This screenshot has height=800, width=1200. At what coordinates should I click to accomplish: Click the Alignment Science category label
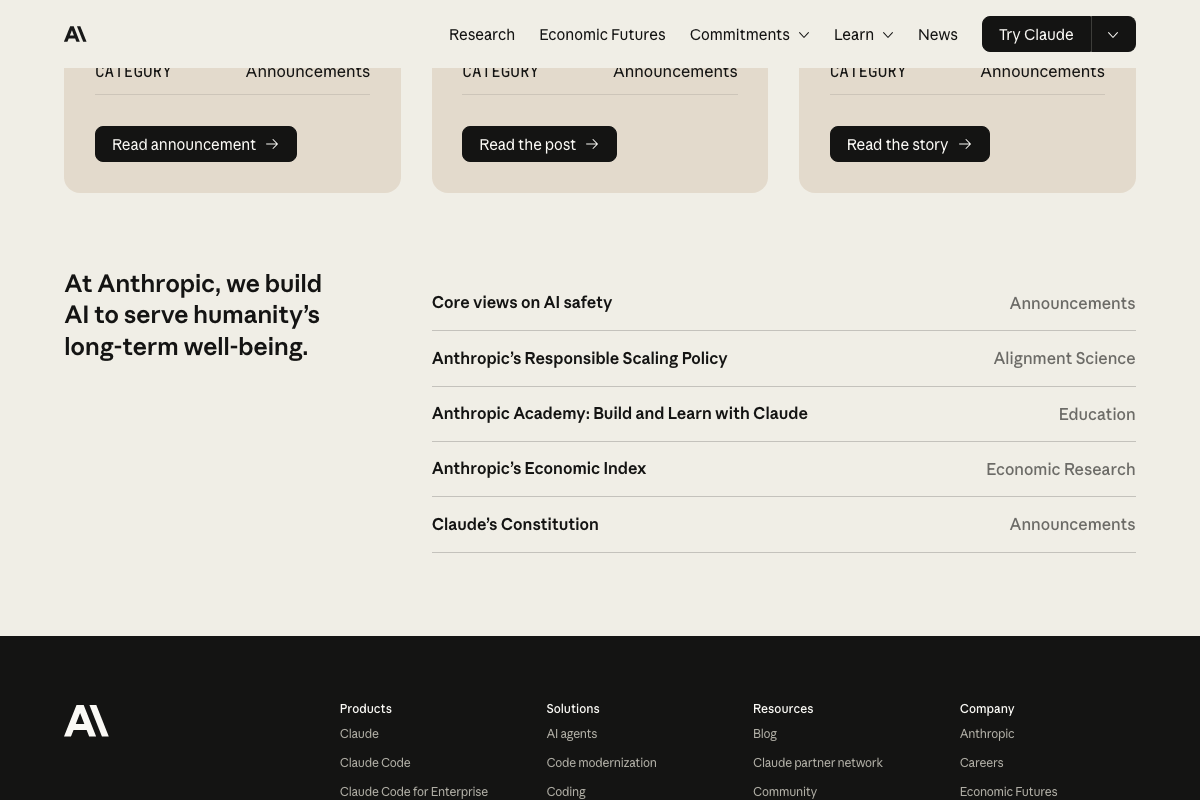1064,358
